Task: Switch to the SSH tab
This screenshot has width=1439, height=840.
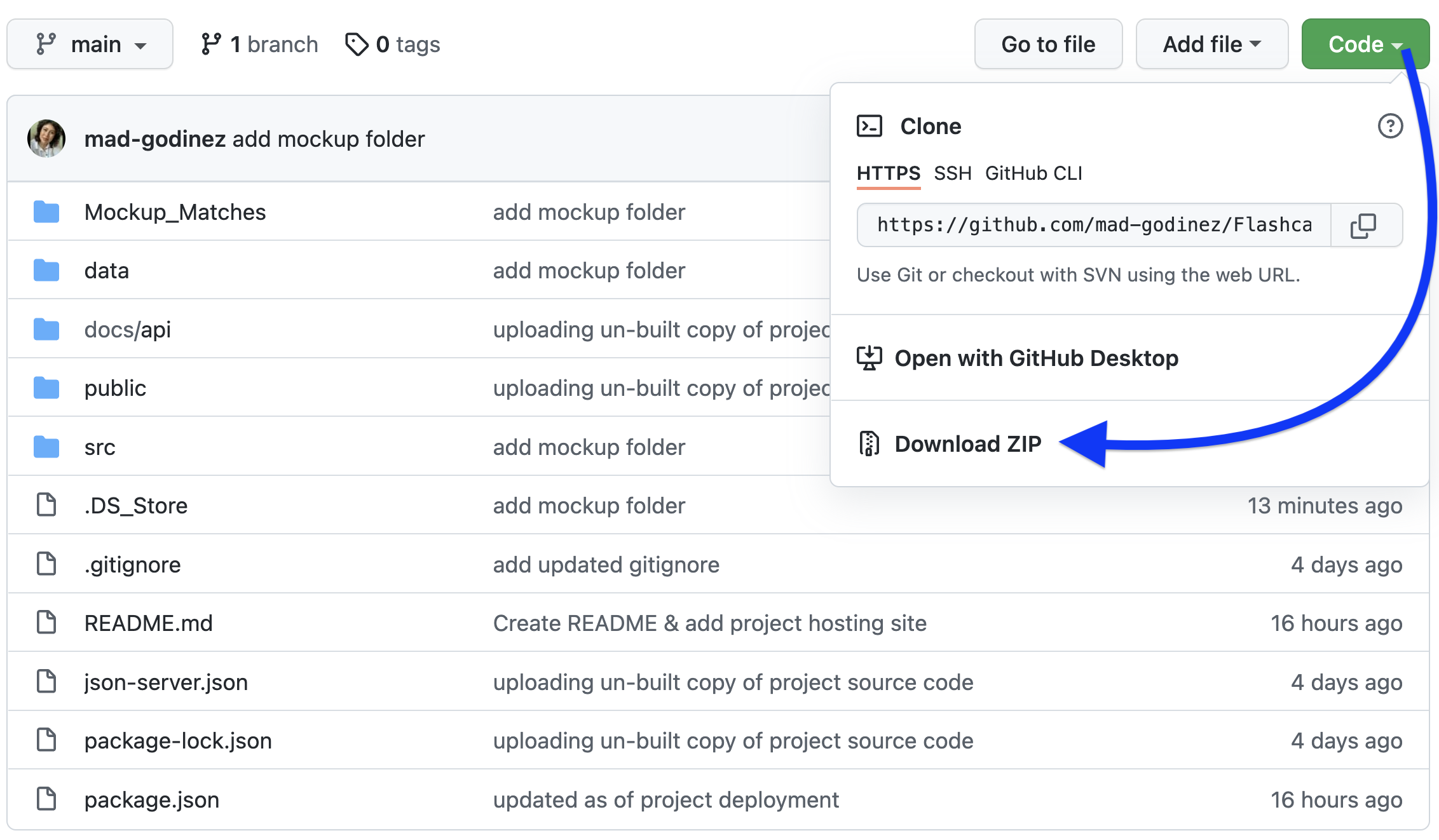Action: point(952,173)
